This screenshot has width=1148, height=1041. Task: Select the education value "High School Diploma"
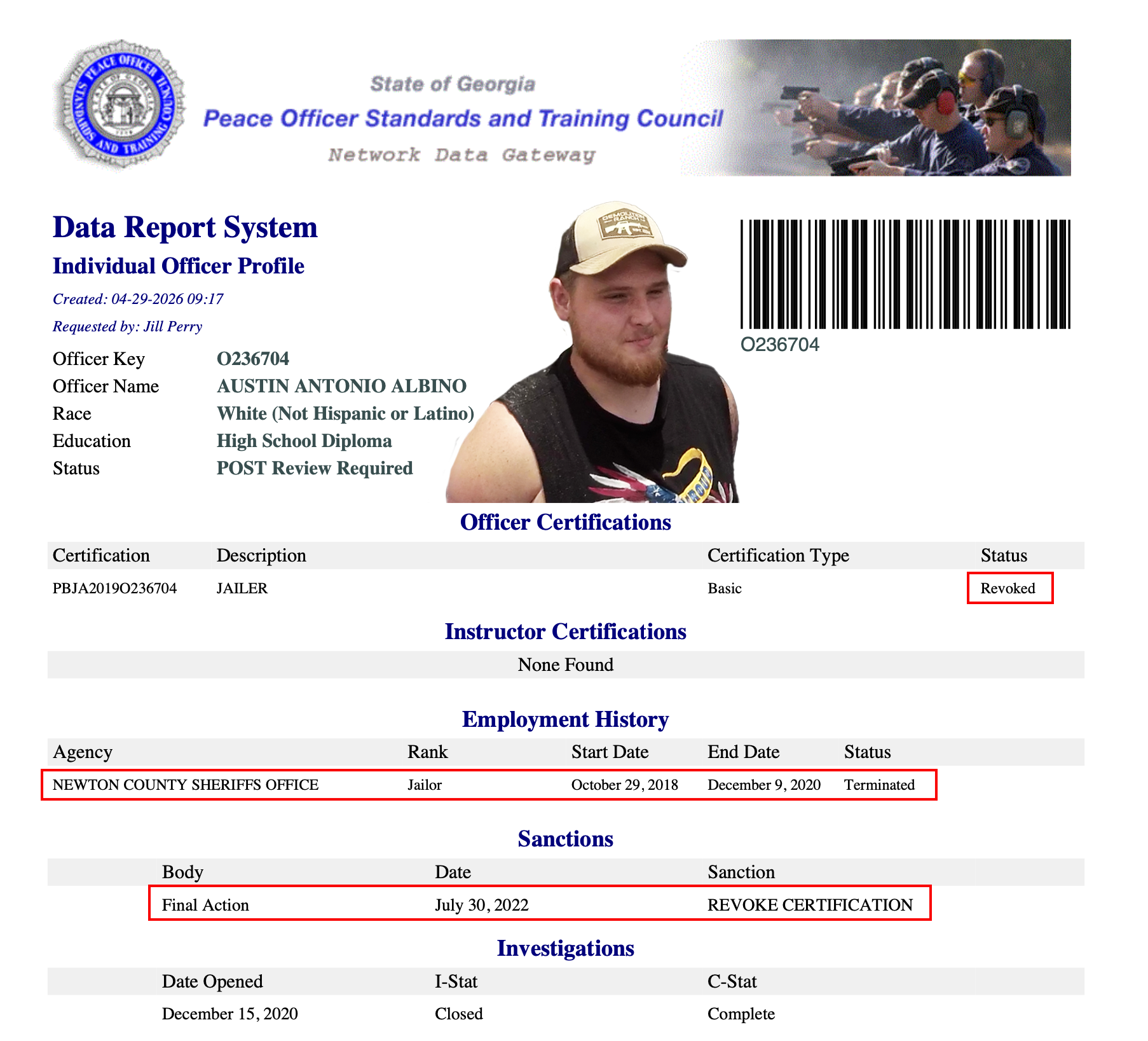(304, 441)
